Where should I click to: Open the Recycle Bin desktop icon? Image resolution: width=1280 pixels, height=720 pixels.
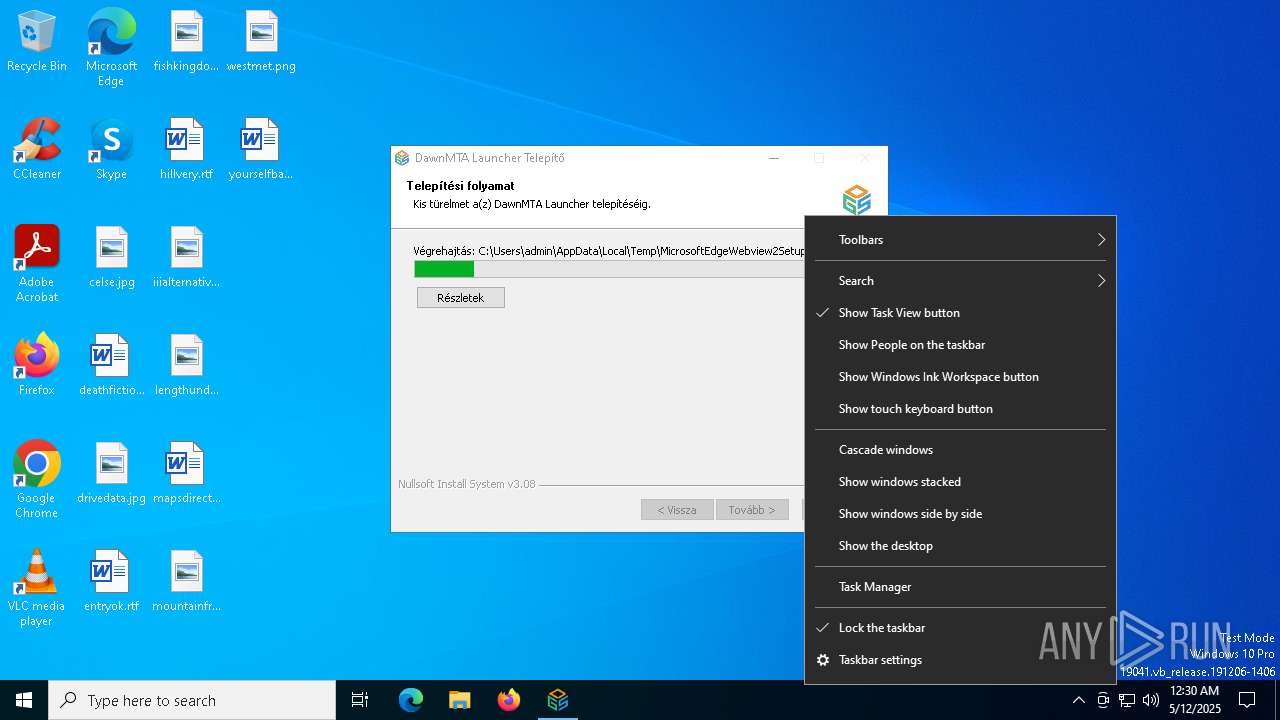click(37, 42)
